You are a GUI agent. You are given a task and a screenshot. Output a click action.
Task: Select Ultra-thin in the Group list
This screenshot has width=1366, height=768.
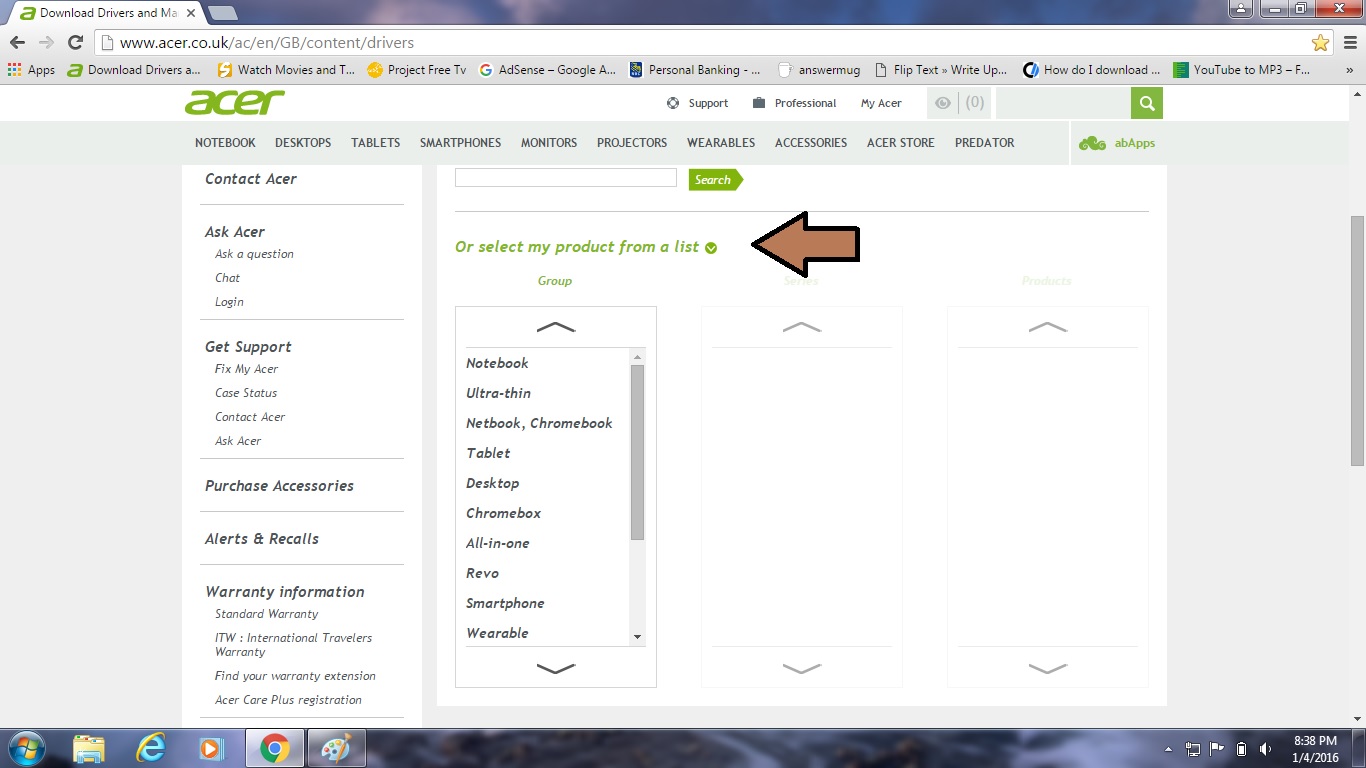pos(498,393)
